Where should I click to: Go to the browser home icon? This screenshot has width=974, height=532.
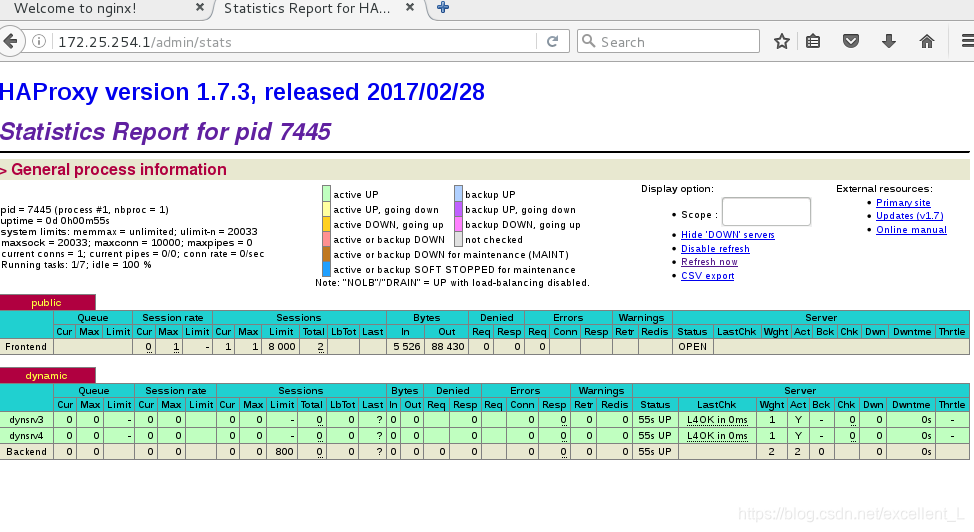coord(927,42)
